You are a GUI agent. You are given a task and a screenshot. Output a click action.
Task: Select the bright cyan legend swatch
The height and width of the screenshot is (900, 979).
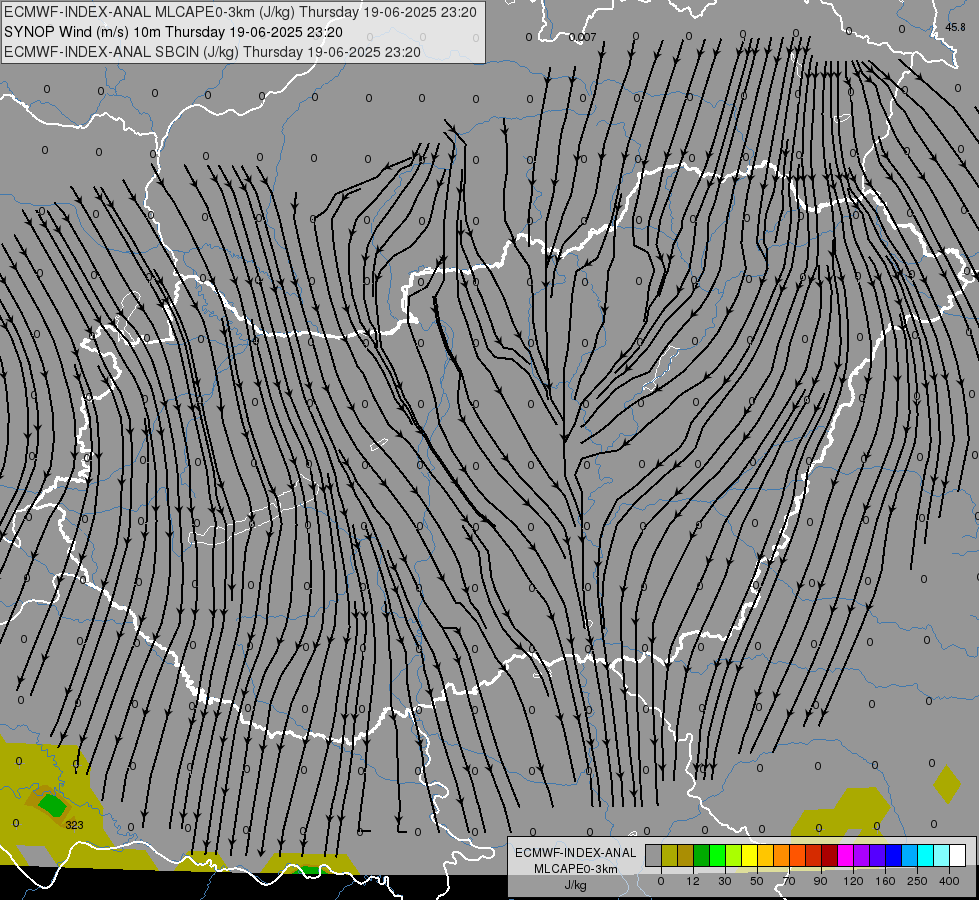coord(925,855)
